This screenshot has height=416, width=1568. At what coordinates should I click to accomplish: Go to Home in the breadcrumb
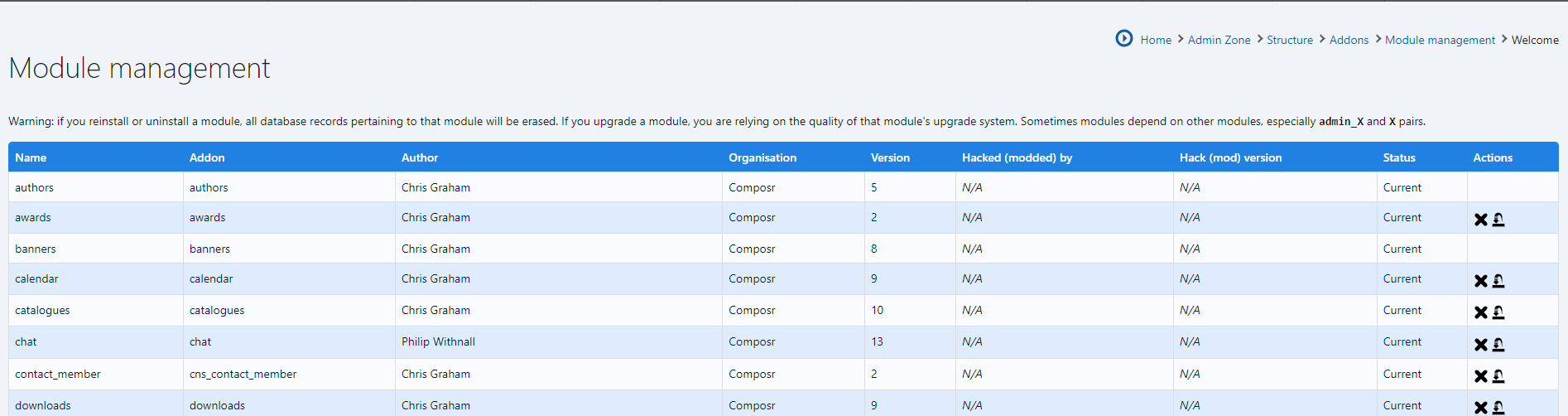click(x=1155, y=40)
